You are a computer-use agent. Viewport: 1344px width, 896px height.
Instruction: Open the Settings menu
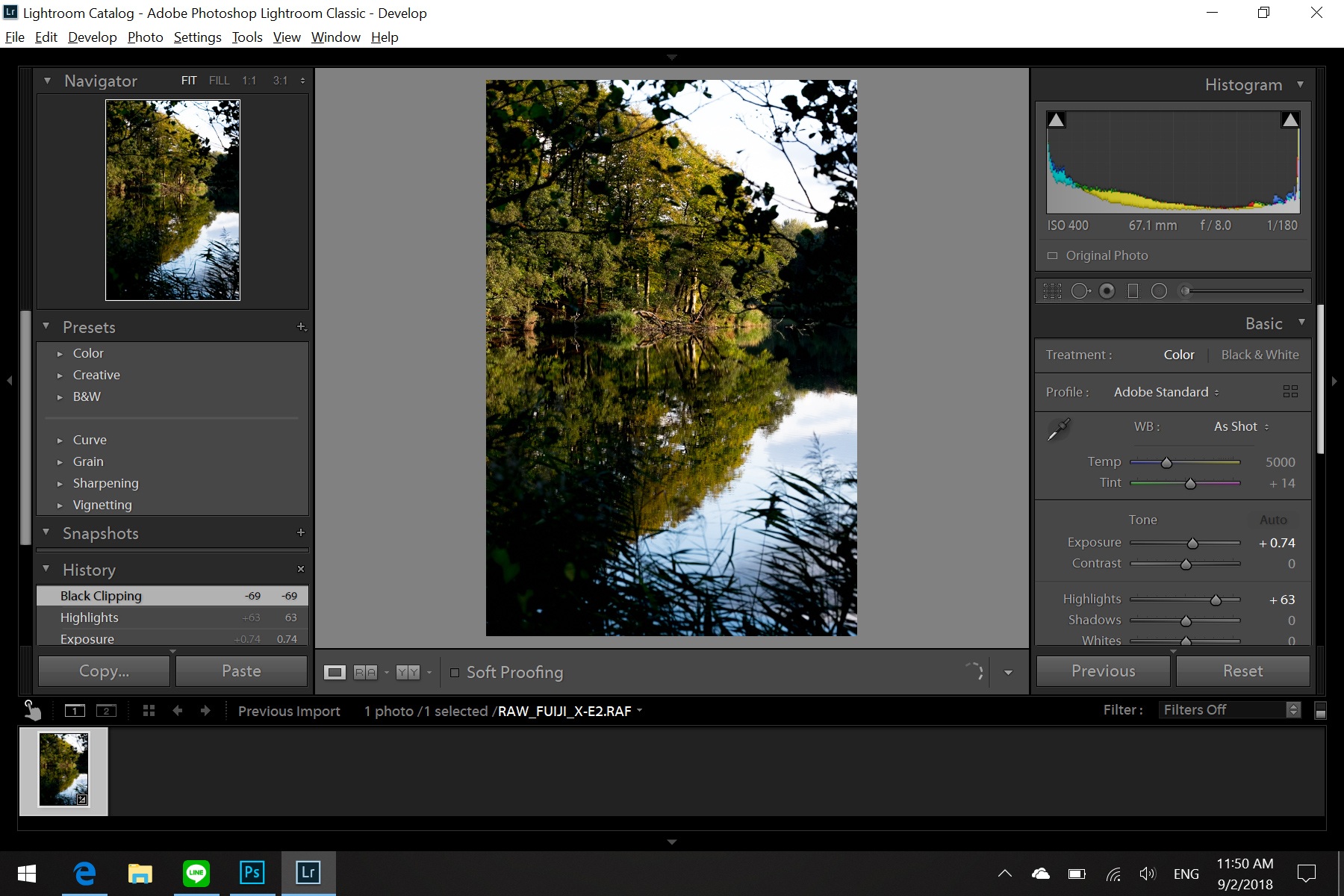tap(197, 37)
